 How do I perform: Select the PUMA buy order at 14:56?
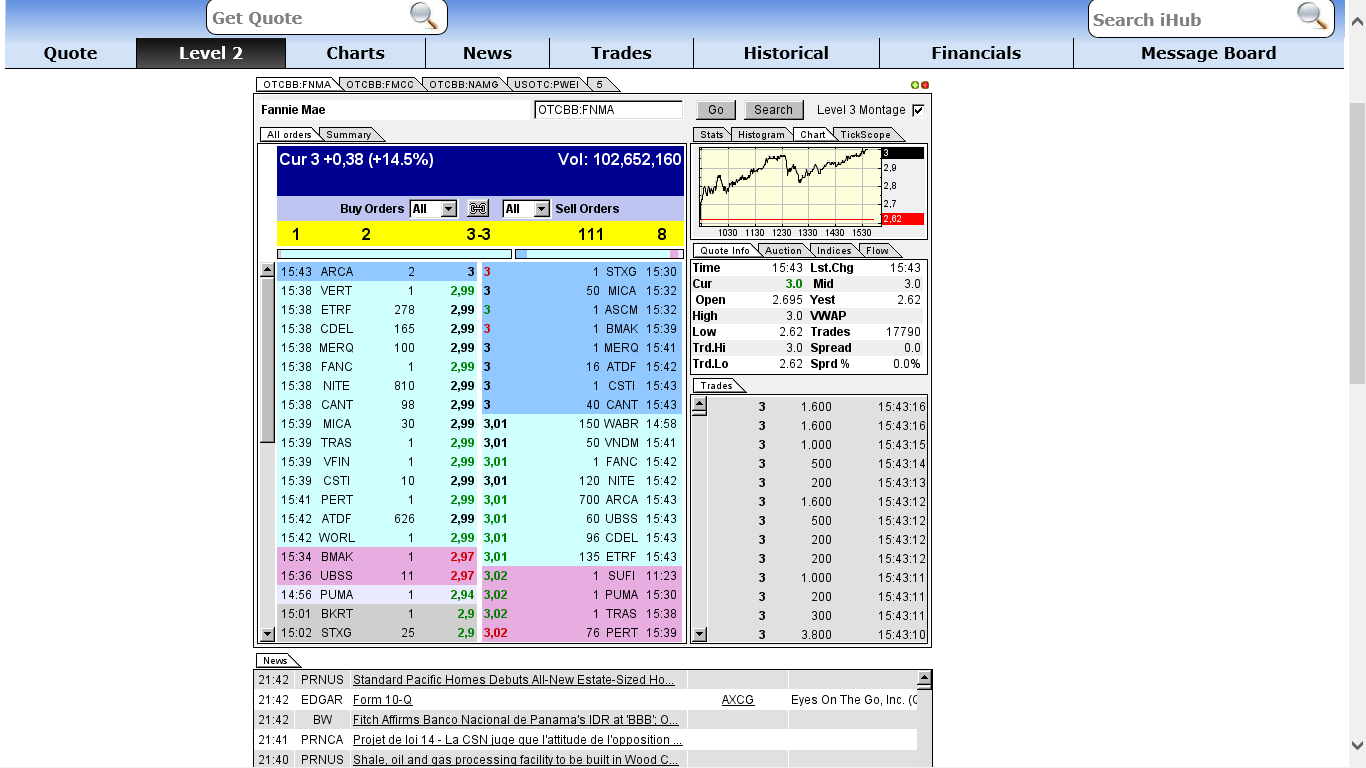pyautogui.click(x=378, y=595)
